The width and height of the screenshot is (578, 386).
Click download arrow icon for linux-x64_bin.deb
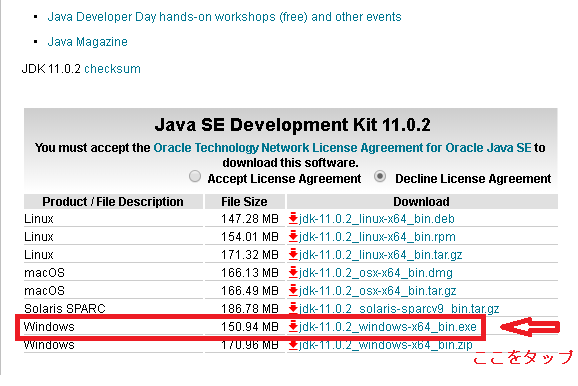293,218
